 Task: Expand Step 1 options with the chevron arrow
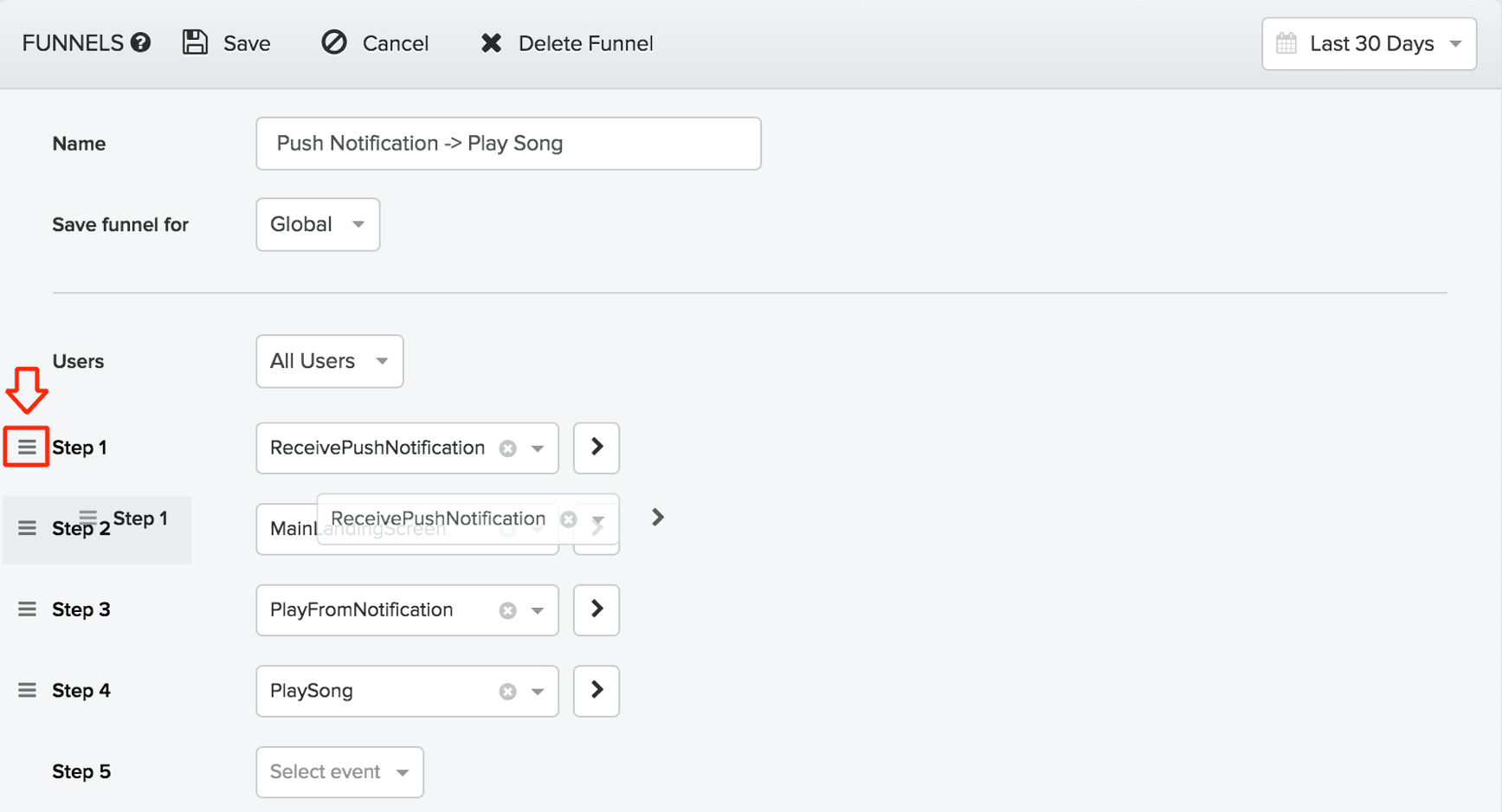point(596,448)
